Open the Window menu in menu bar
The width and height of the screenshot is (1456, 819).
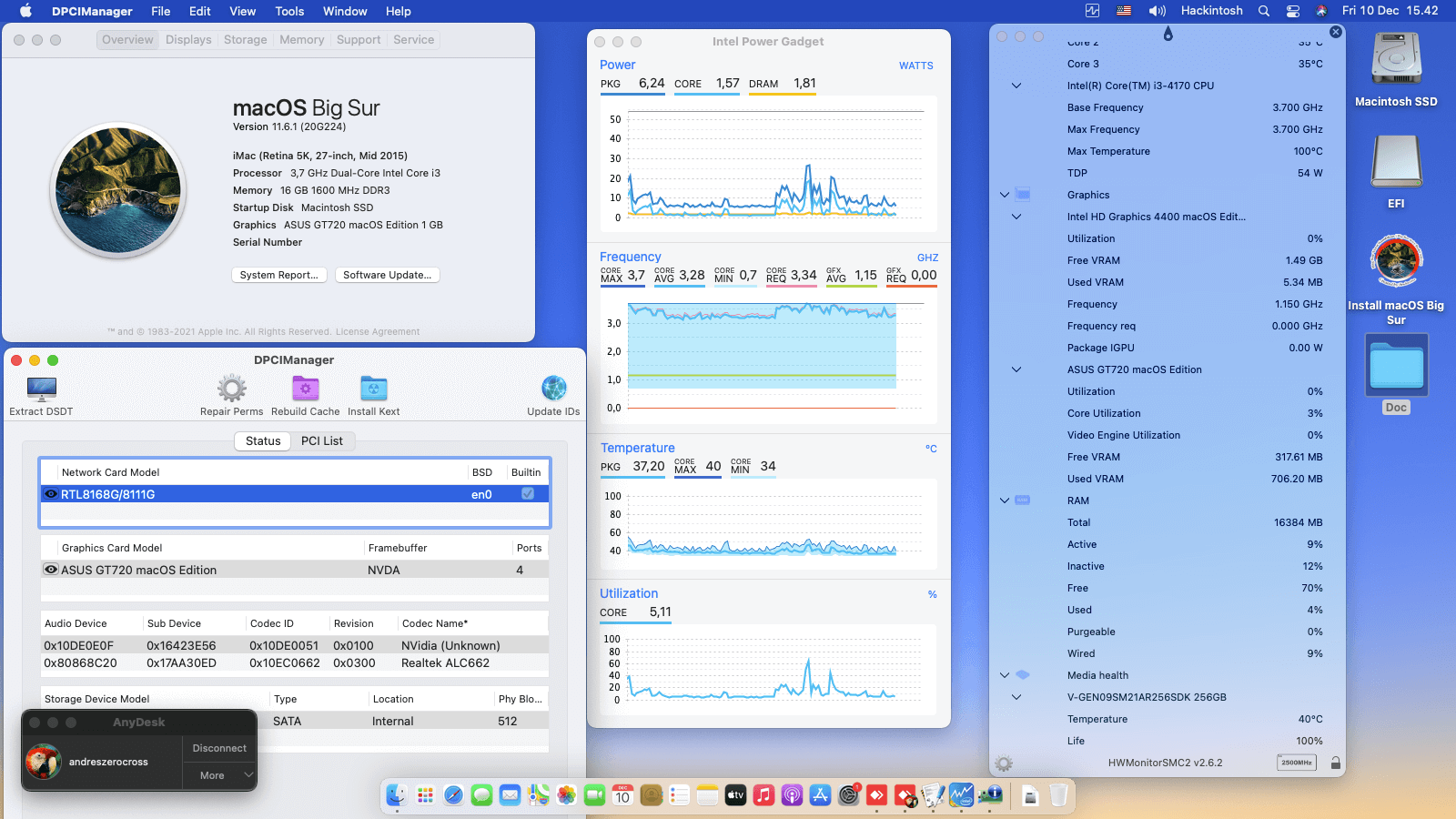pyautogui.click(x=345, y=11)
